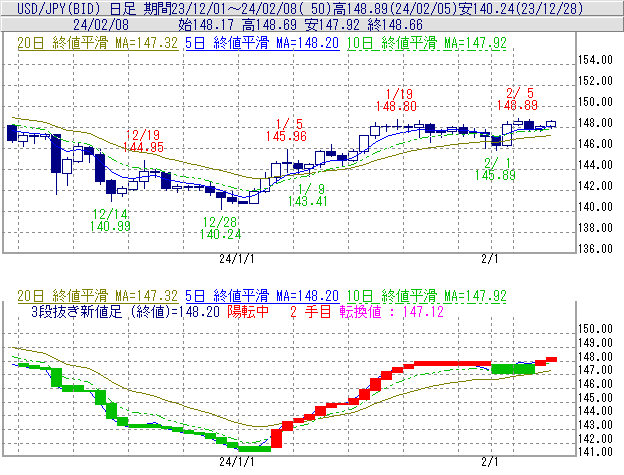
Task: Click the 12/19 144.95 high label
Action: (x=143, y=141)
